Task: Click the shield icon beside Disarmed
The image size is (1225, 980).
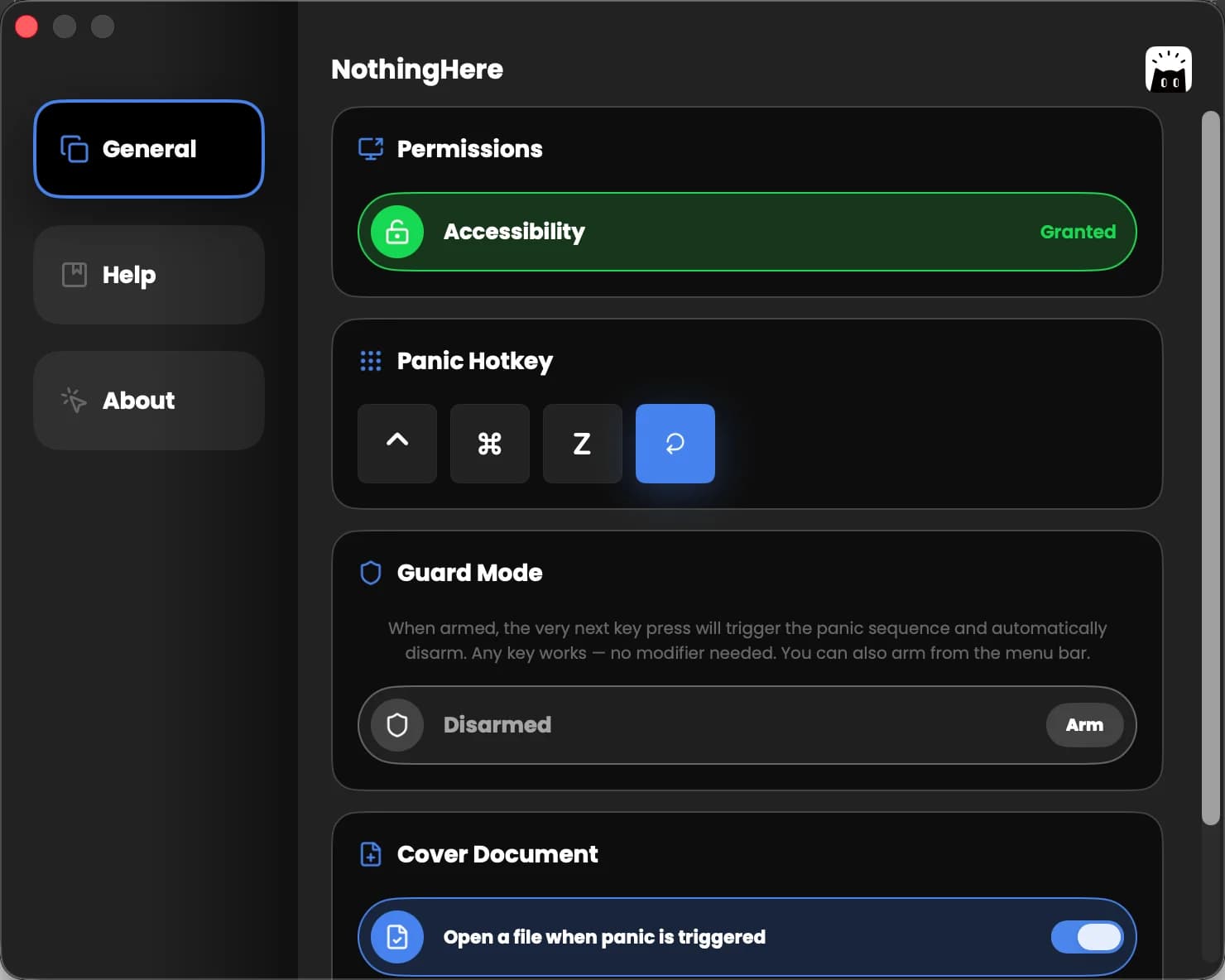Action: 396,724
